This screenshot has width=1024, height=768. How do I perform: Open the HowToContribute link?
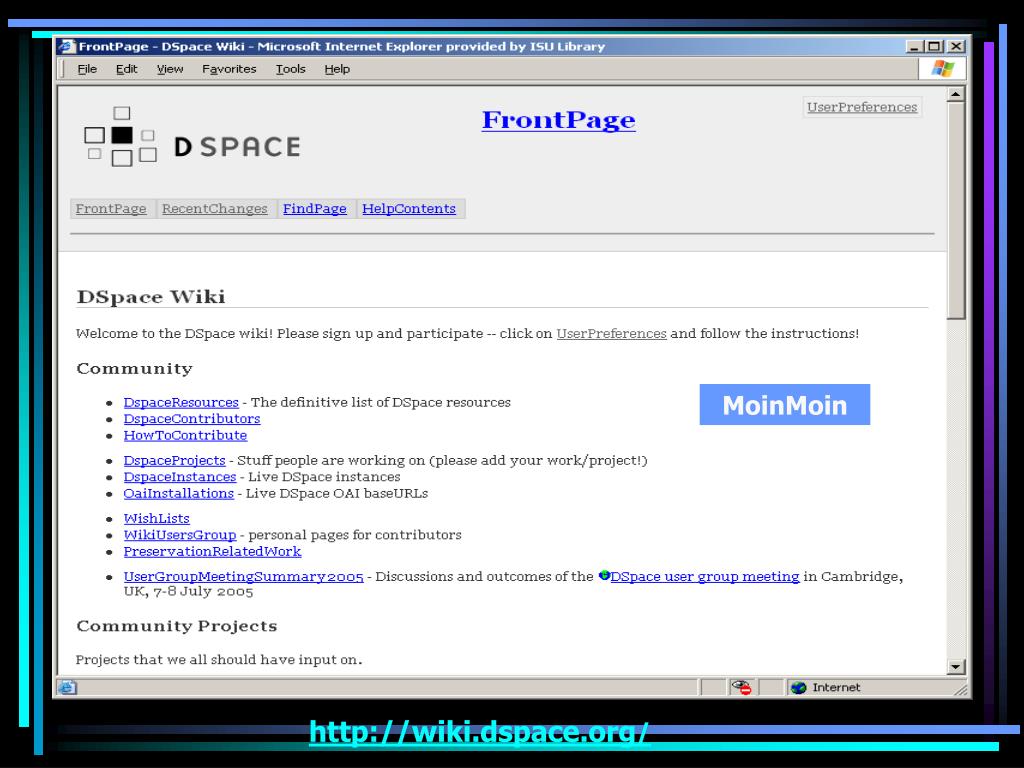185,435
